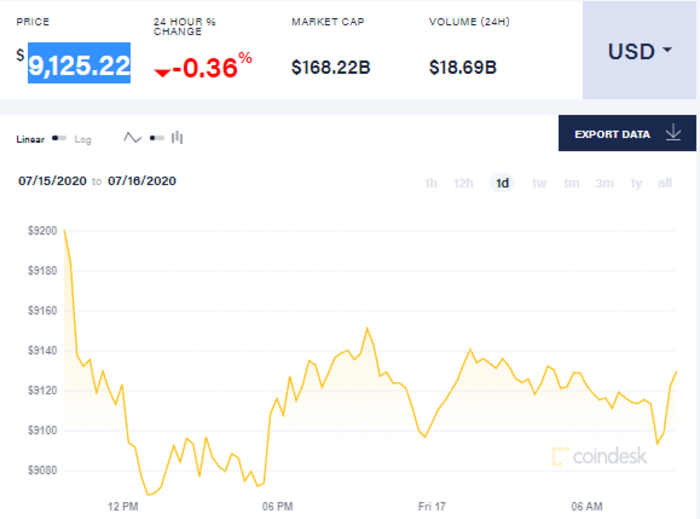Open the USD currency dropdown
700x519 pixels.
point(639,51)
